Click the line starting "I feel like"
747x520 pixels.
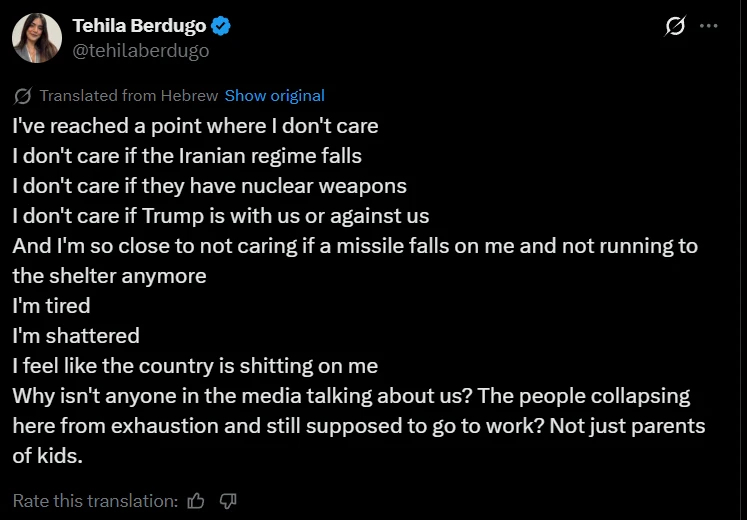tap(195, 365)
